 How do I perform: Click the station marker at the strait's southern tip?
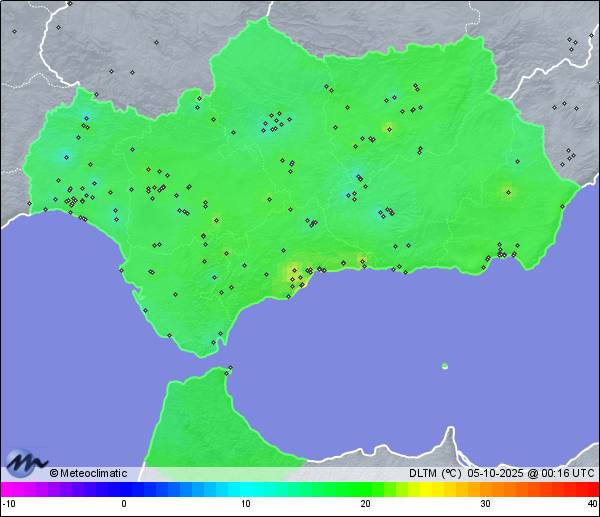click(230, 369)
